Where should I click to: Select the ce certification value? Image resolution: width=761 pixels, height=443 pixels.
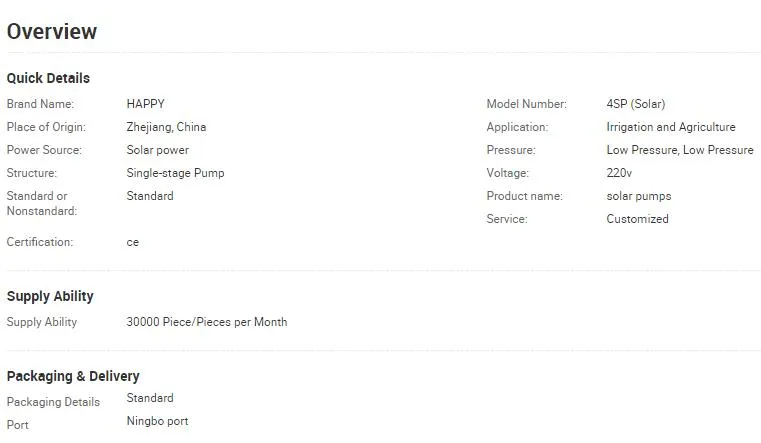pos(133,242)
